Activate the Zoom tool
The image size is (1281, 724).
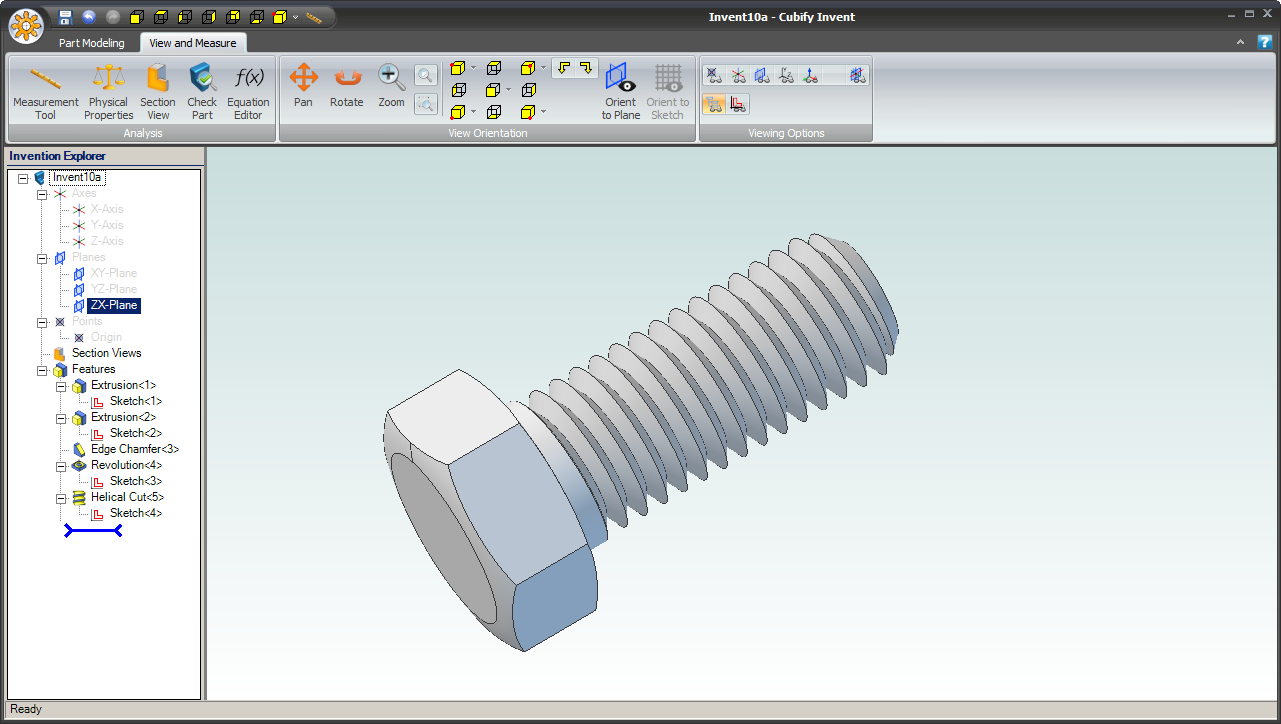tap(390, 88)
